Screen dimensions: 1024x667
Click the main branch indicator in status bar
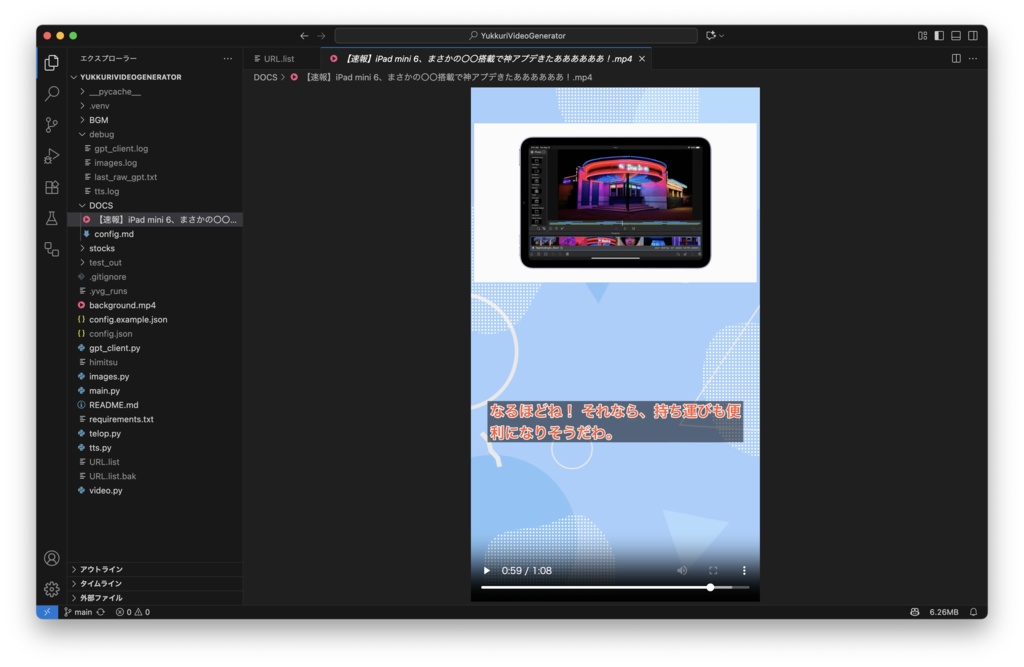[x=78, y=611]
